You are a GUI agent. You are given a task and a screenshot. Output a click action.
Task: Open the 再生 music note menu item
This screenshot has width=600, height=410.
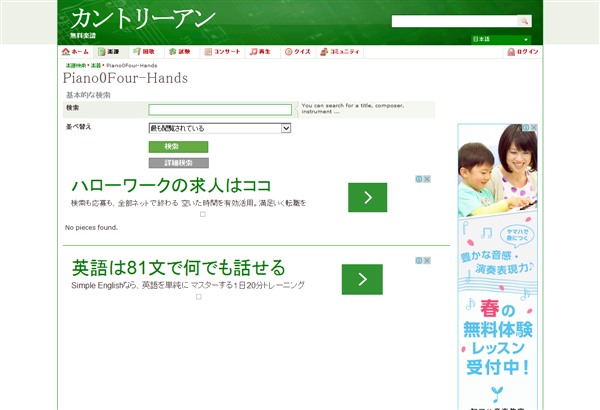(260, 52)
